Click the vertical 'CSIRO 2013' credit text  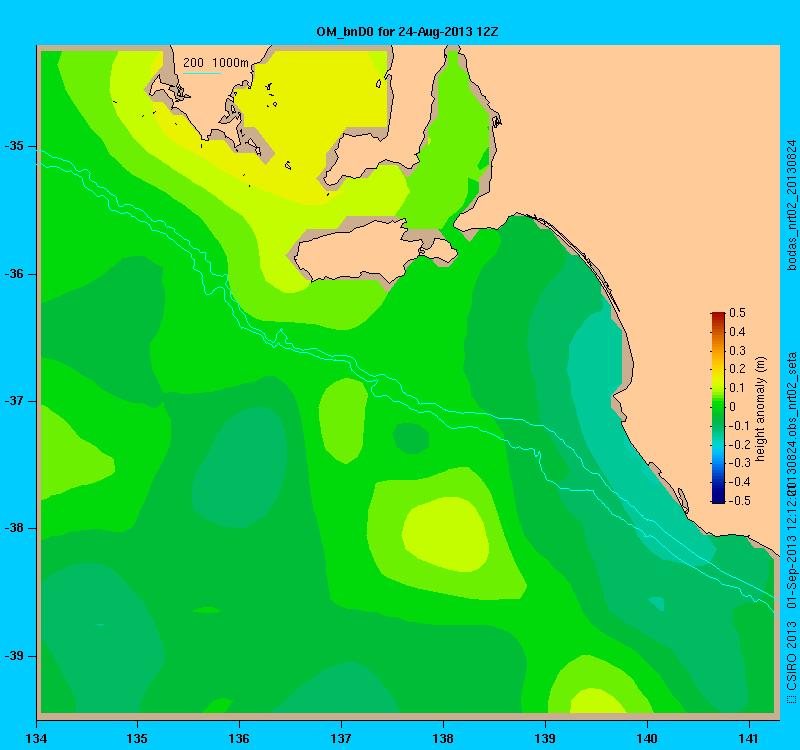[x=791, y=657]
